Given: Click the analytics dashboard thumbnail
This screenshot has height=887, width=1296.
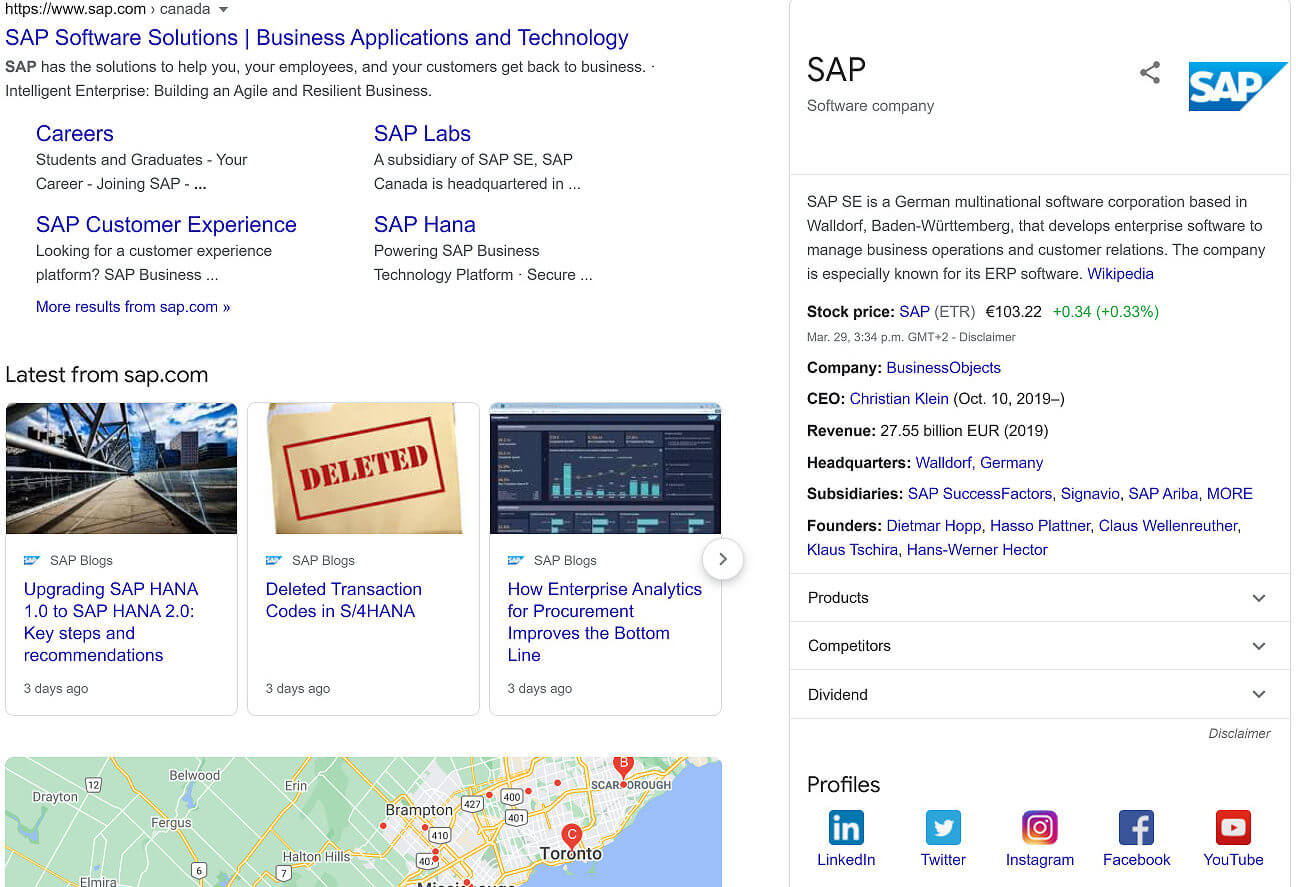Looking at the screenshot, I should (x=605, y=468).
